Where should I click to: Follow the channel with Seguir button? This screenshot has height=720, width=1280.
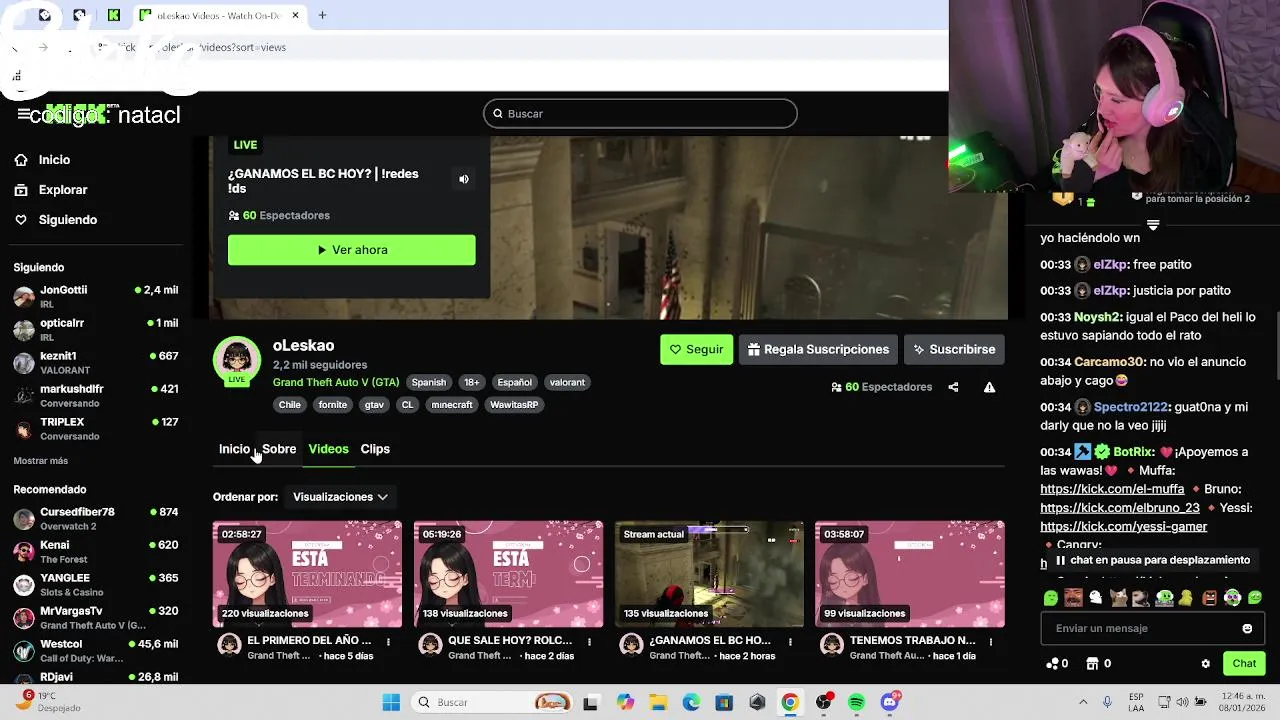click(x=696, y=349)
